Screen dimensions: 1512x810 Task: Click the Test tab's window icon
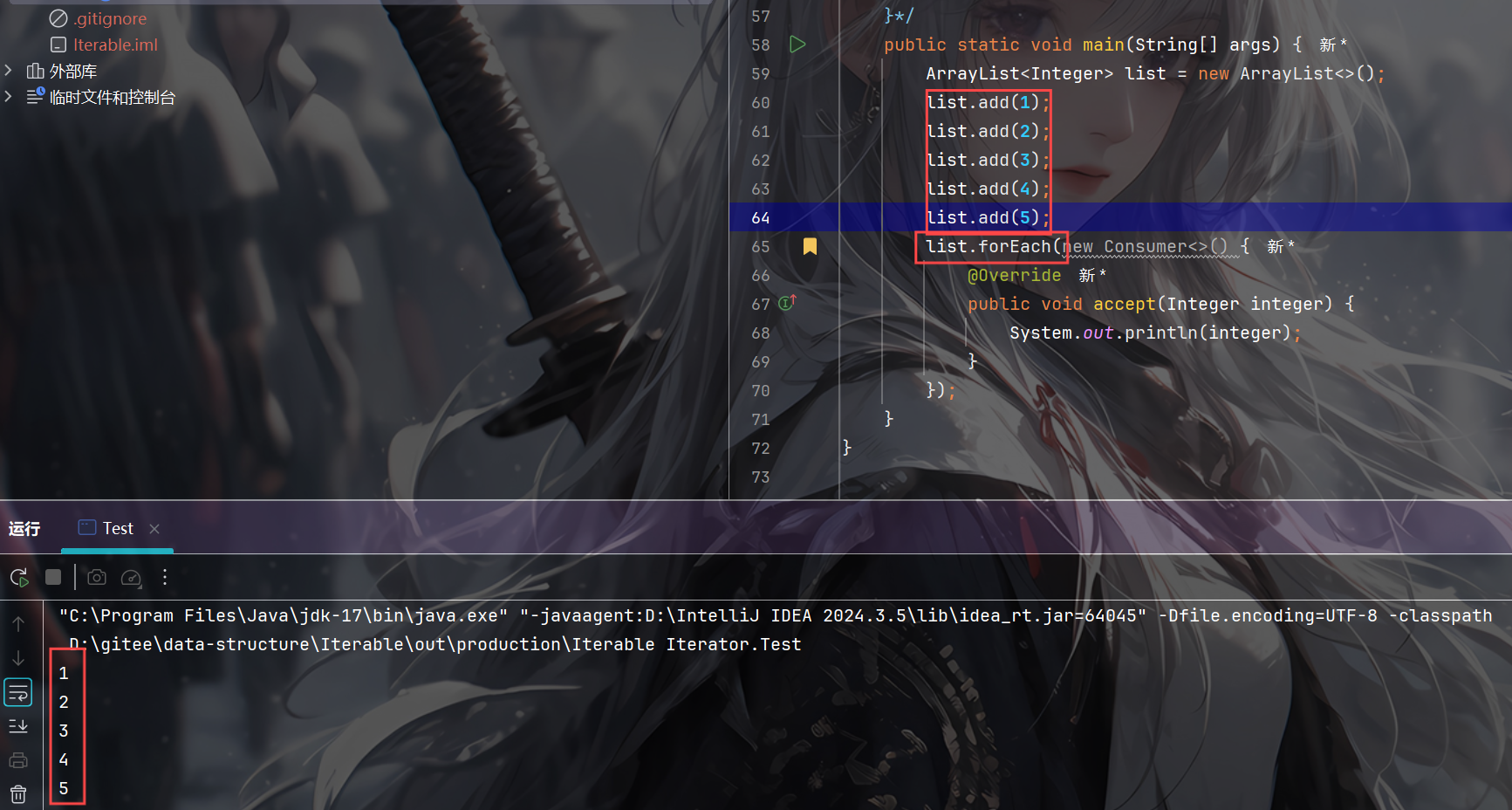(86, 527)
